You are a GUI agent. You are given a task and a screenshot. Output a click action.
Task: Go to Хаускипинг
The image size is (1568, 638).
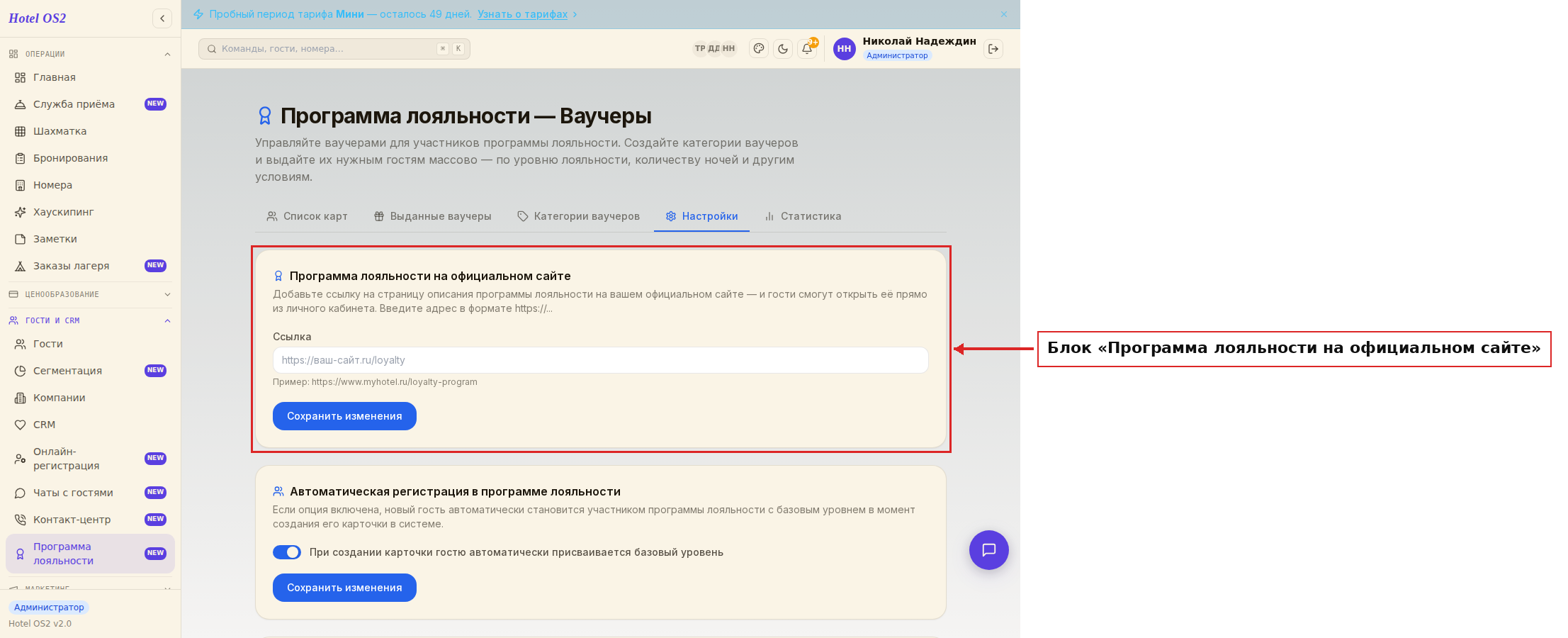coord(90,212)
